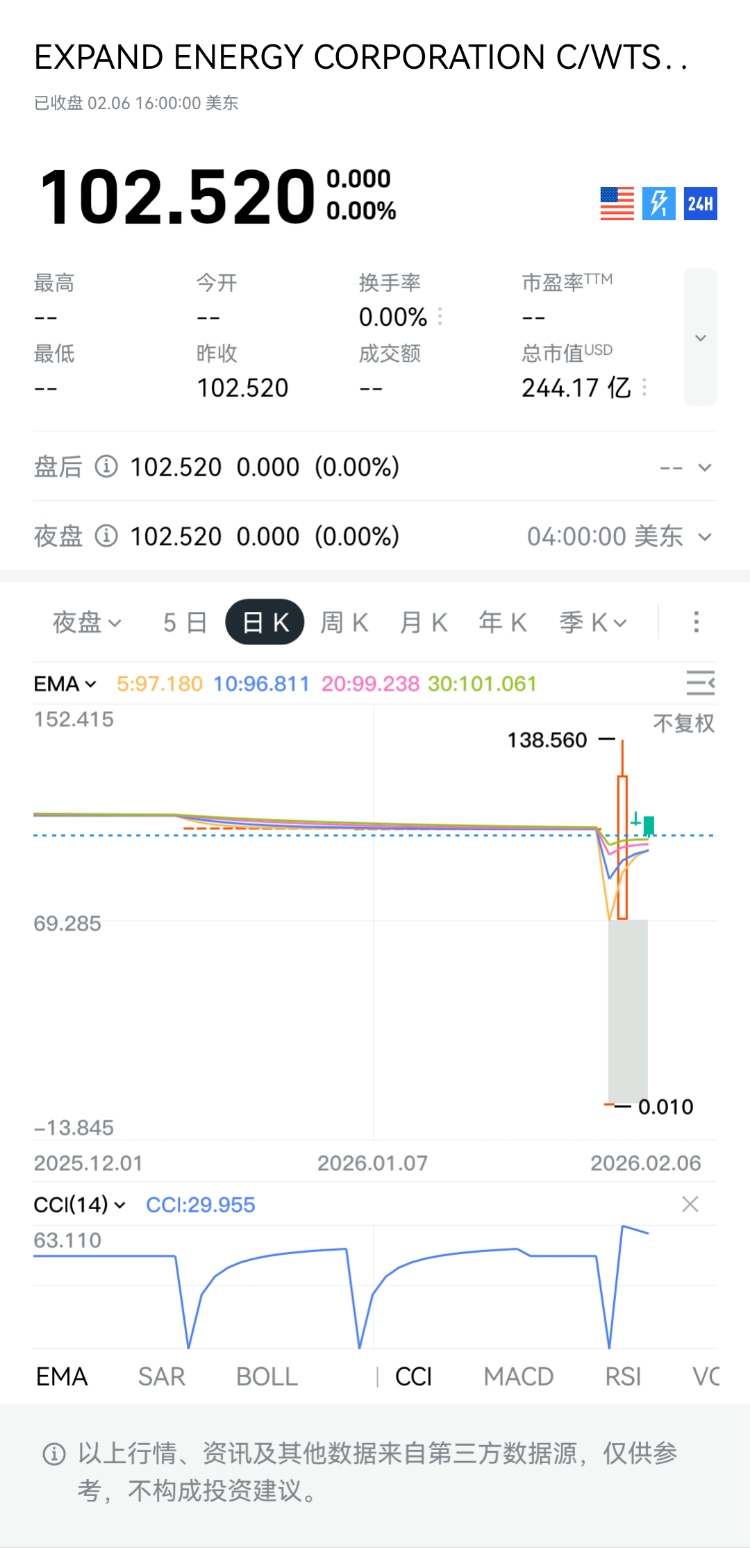Switch sub-indicator to RSI
This screenshot has height=1548, width=750.
623,1377
